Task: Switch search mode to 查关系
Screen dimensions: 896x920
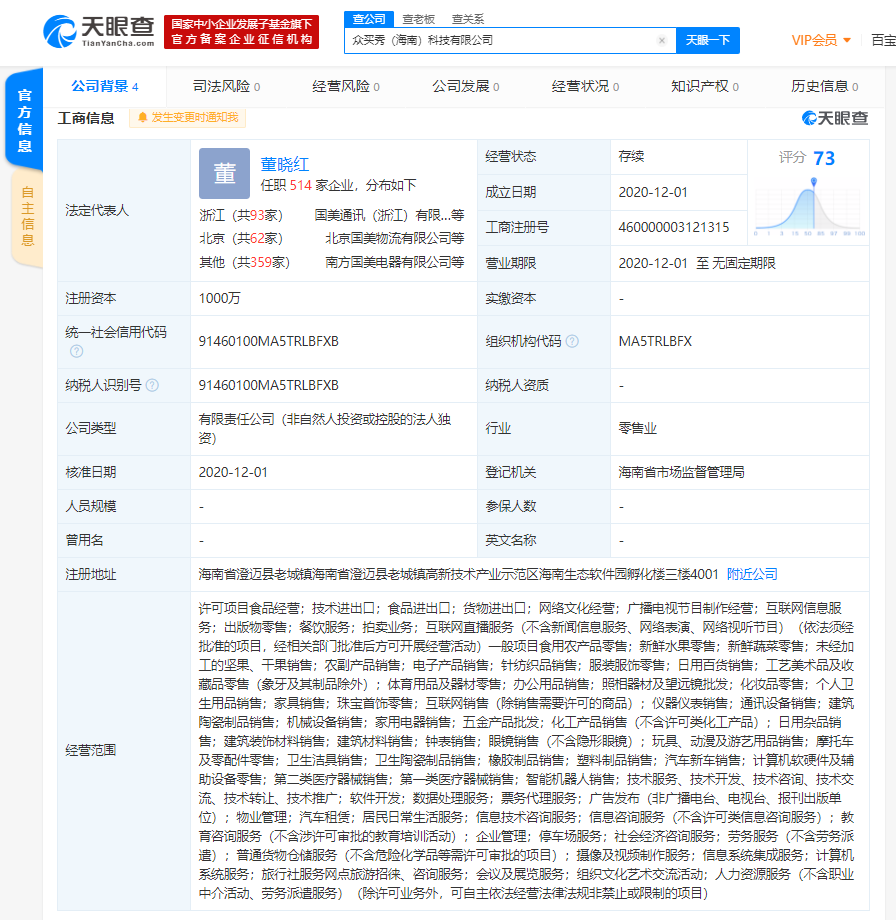Action: [x=467, y=18]
